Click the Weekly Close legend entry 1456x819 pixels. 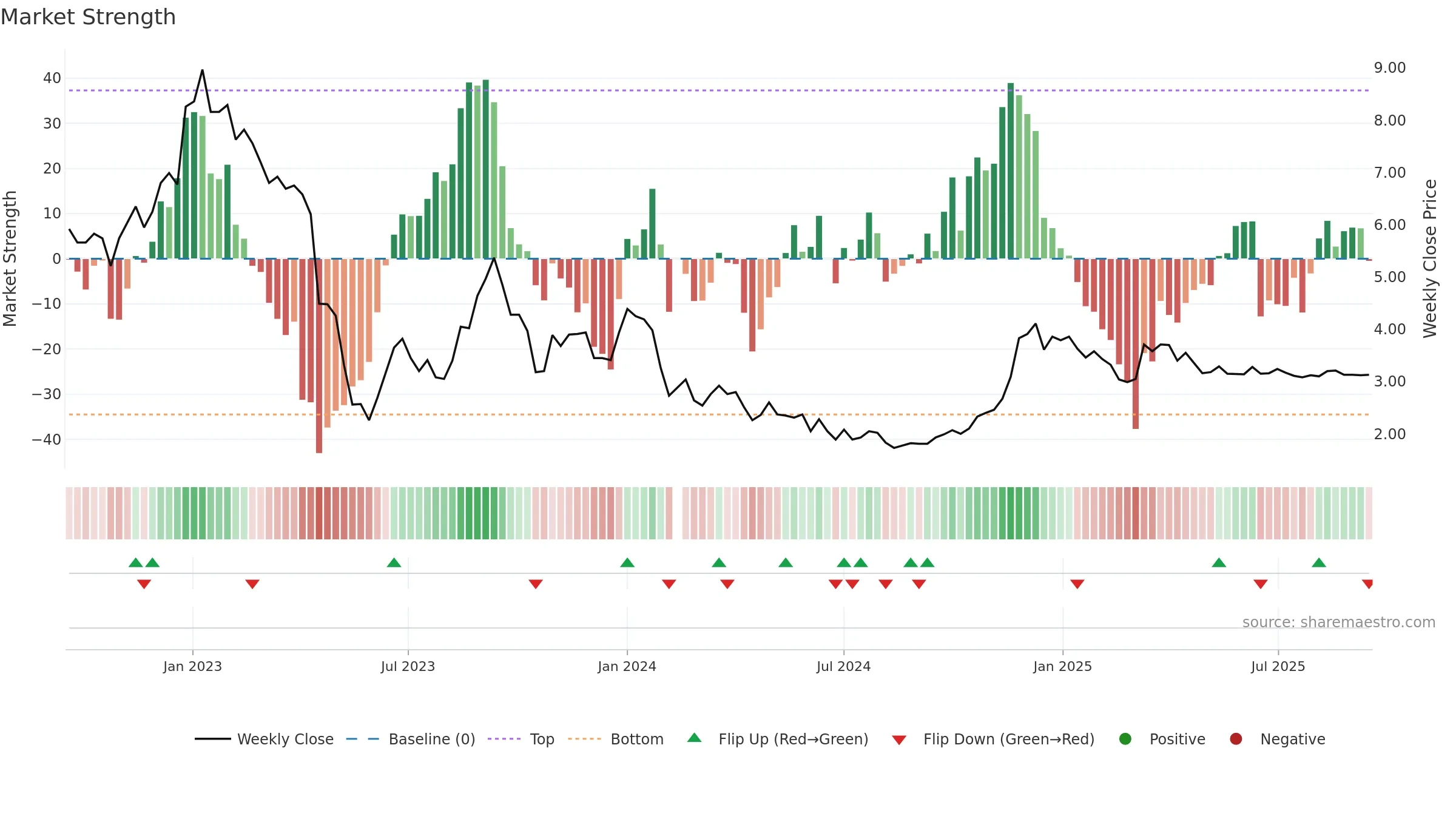264,739
